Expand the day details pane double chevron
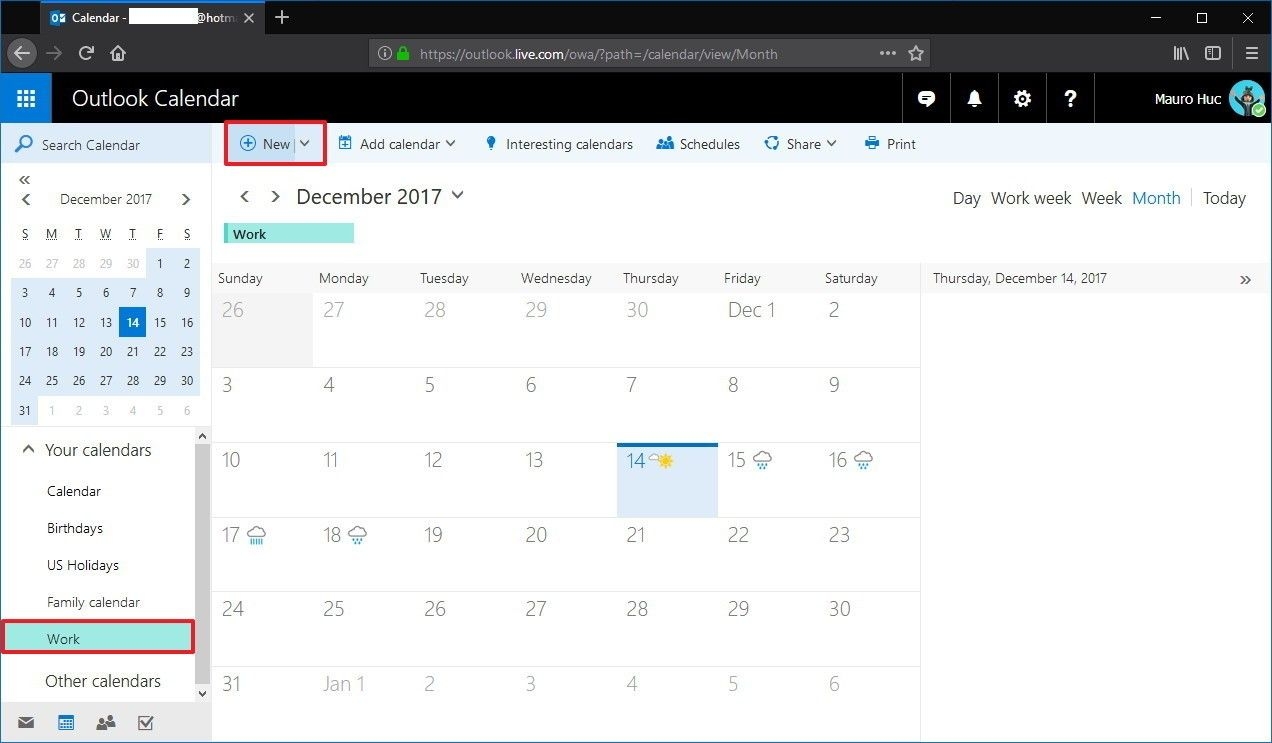 pyautogui.click(x=1245, y=280)
